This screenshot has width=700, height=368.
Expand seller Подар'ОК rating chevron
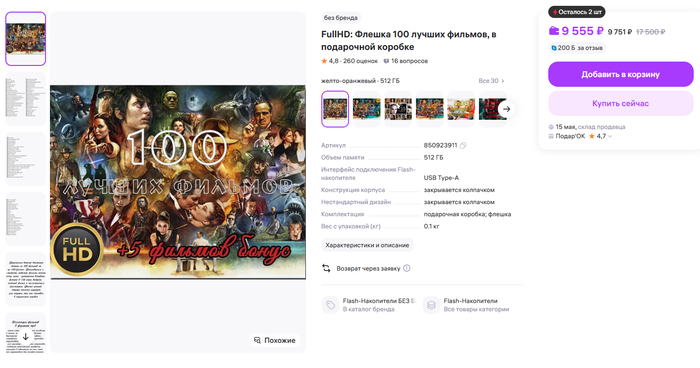610,136
